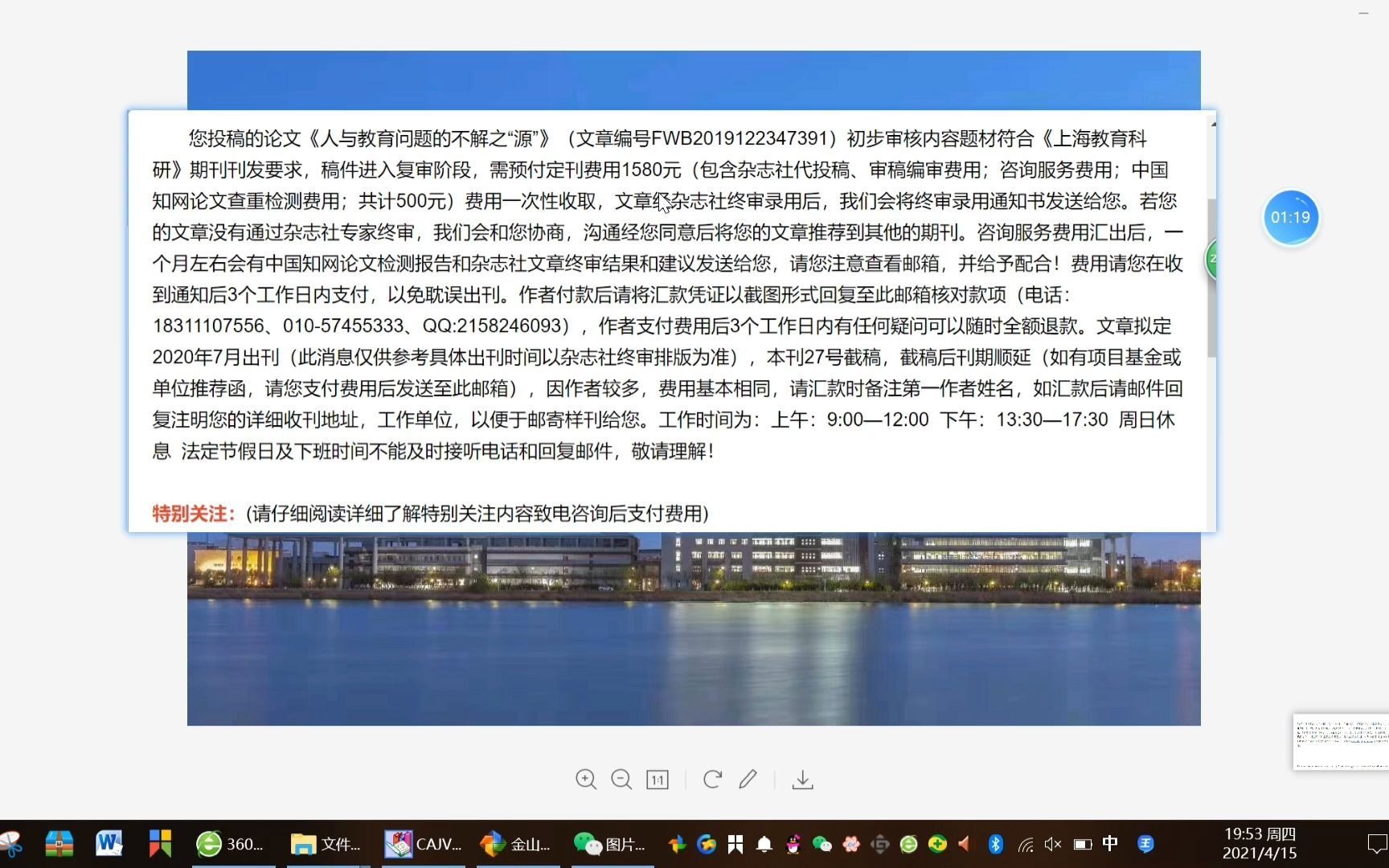Open WeChat from the system tray
Screen dimensions: 1389x868
(821, 844)
